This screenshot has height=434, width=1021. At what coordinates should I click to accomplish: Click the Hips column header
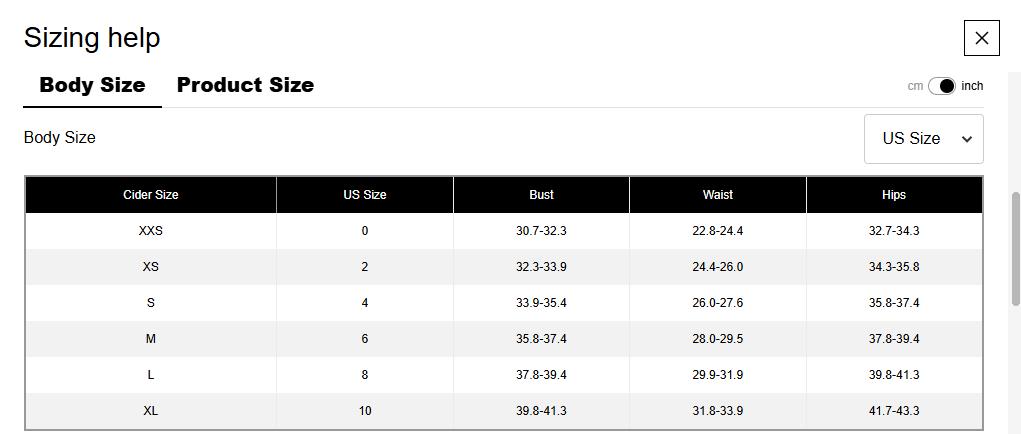tap(894, 195)
